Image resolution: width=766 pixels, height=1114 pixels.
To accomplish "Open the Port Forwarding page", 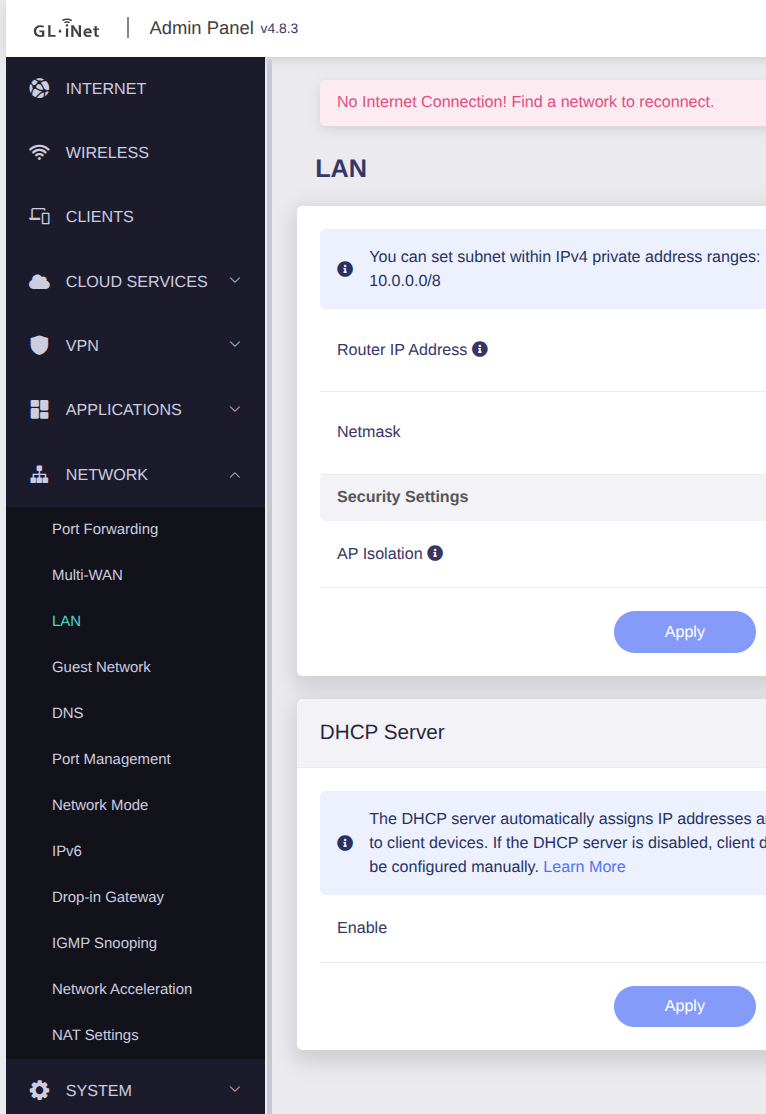I will coord(105,529).
